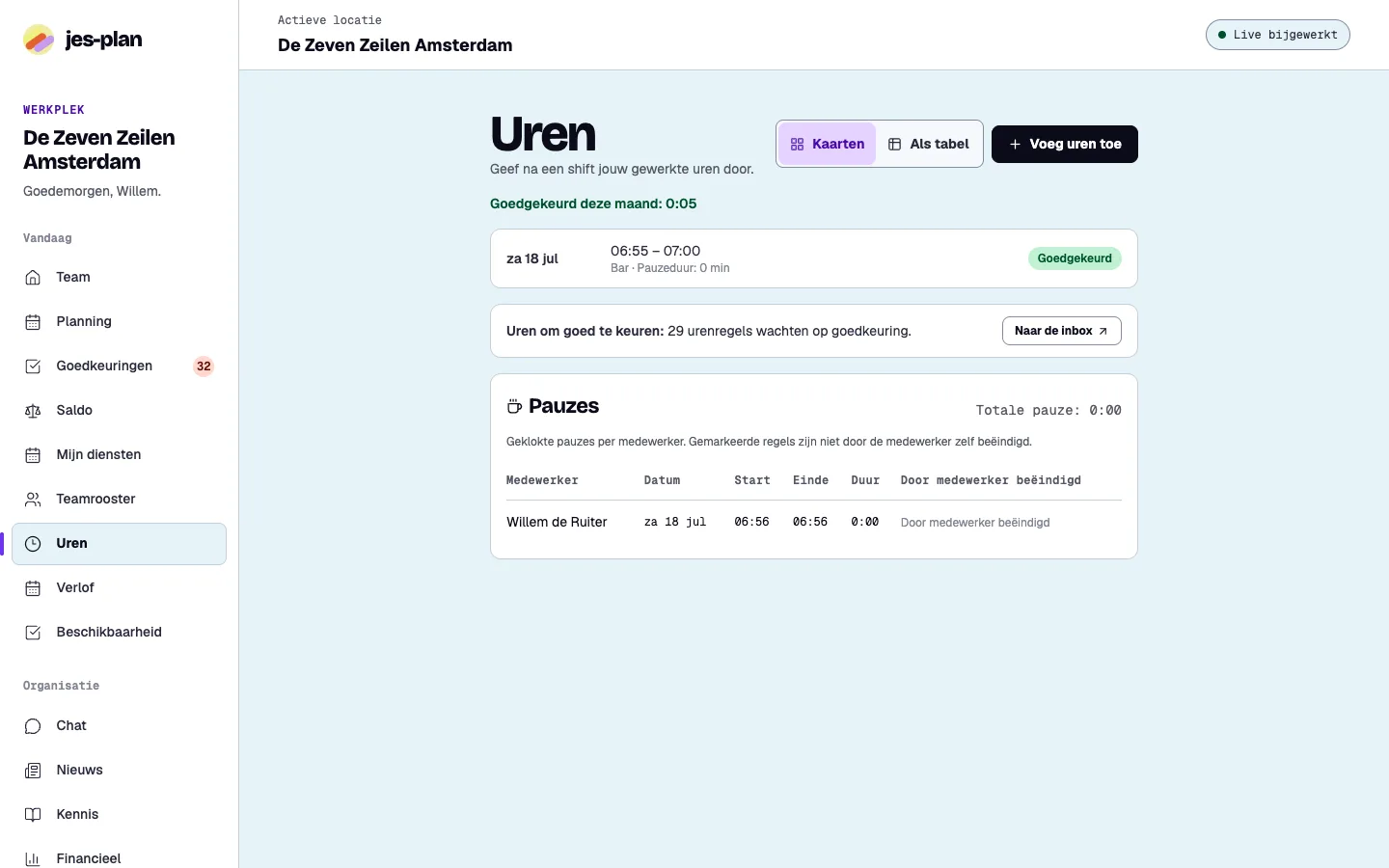Screen dimensions: 1389x868
Task: Click the Goedgekeurd status badge
Action: 1075,258
